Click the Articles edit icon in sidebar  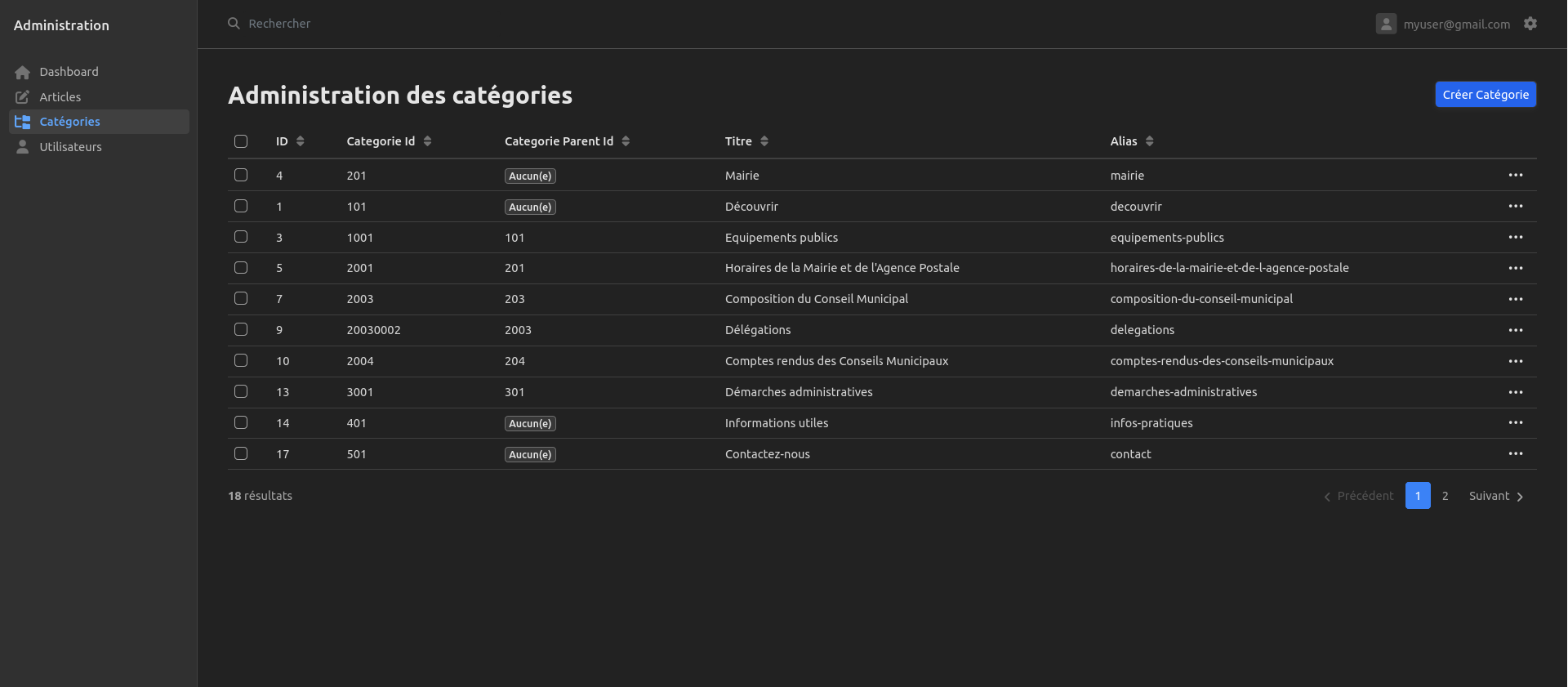[x=23, y=97]
